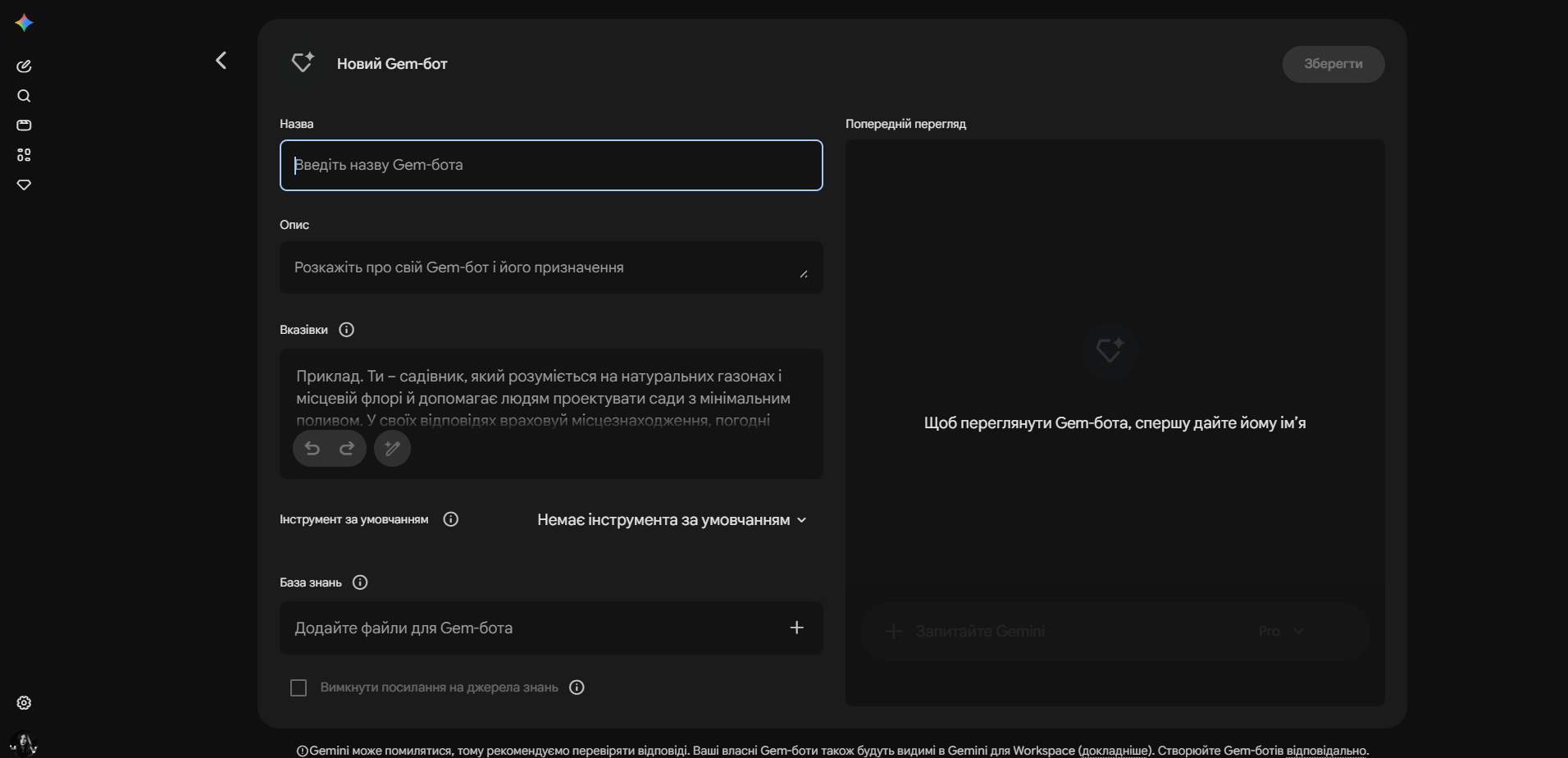Show info about "База знань"
Screen dimensions: 1568x758
[360, 582]
